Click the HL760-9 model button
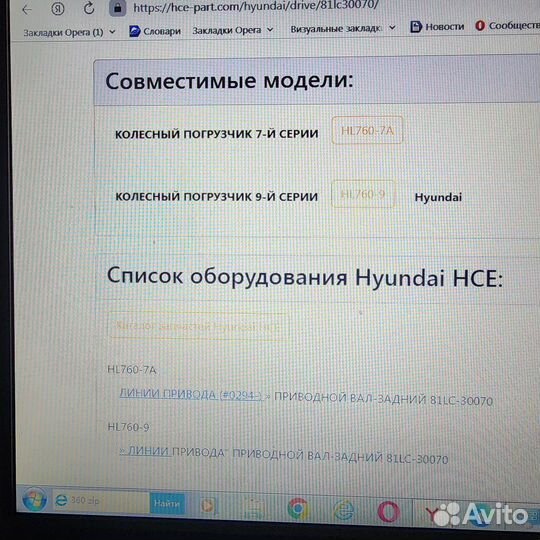The image size is (540, 540). point(362,194)
